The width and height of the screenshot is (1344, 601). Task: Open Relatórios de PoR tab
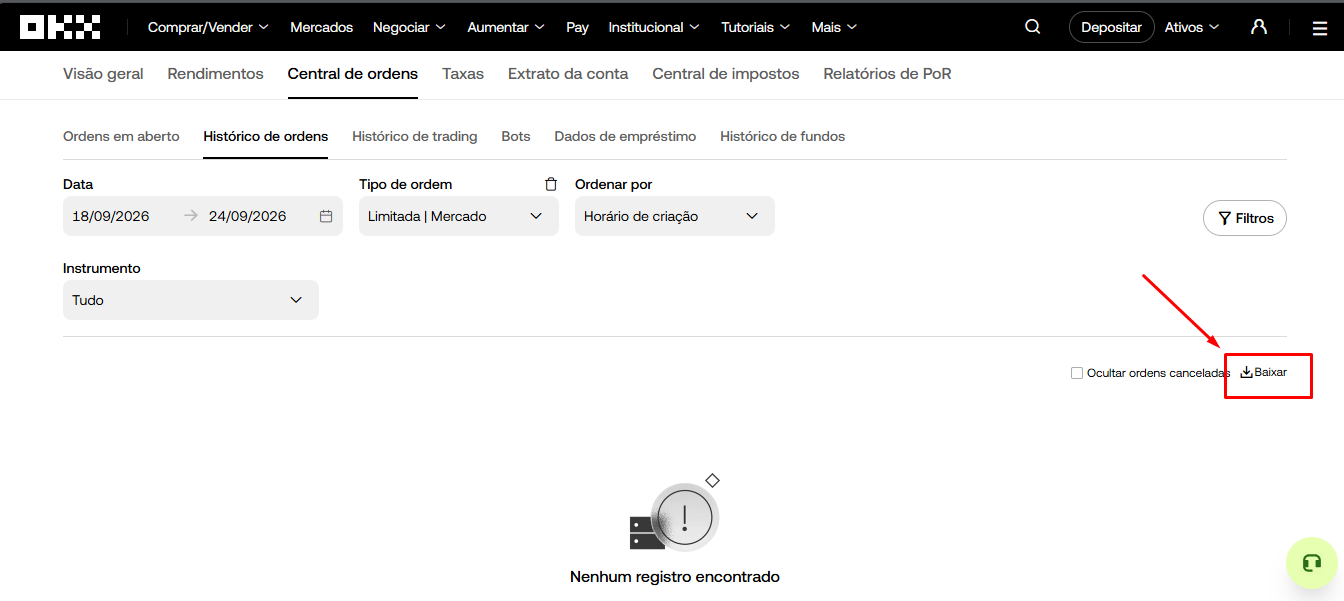click(x=887, y=74)
